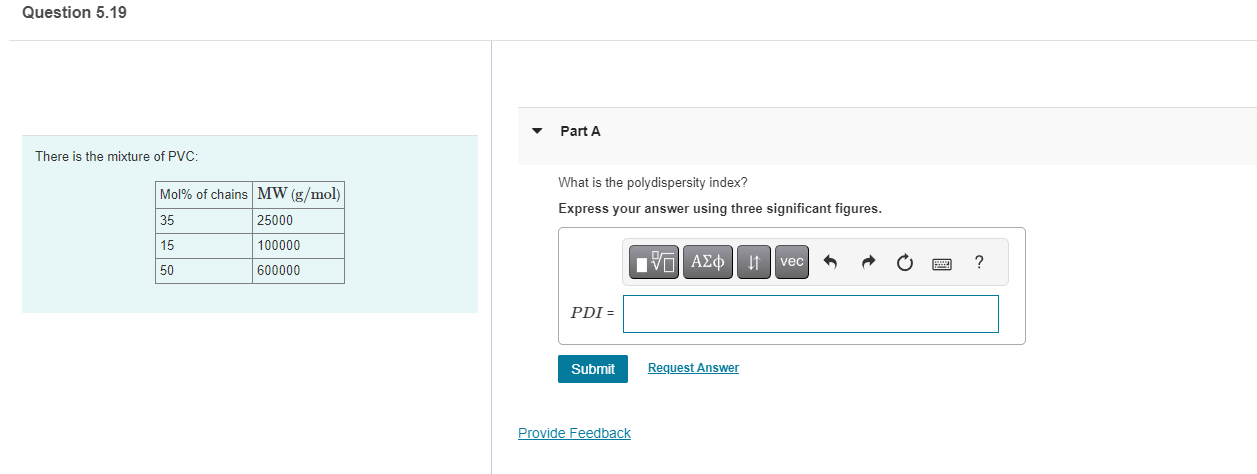1257x474 pixels.
Task: Click the subscript/superscript arrows button
Action: [x=754, y=262]
